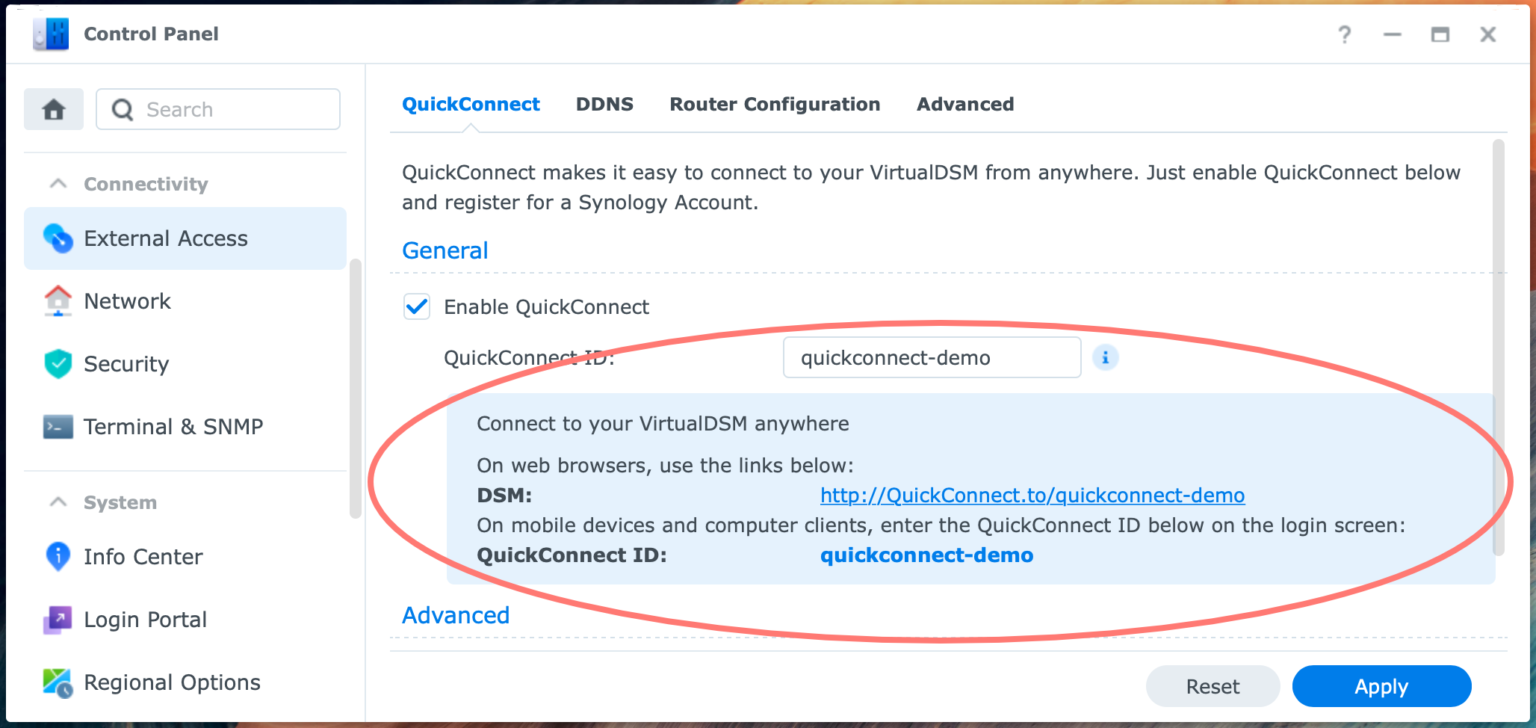Select the Network sidebar icon
Screen dimensions: 1536x728
coord(57,301)
